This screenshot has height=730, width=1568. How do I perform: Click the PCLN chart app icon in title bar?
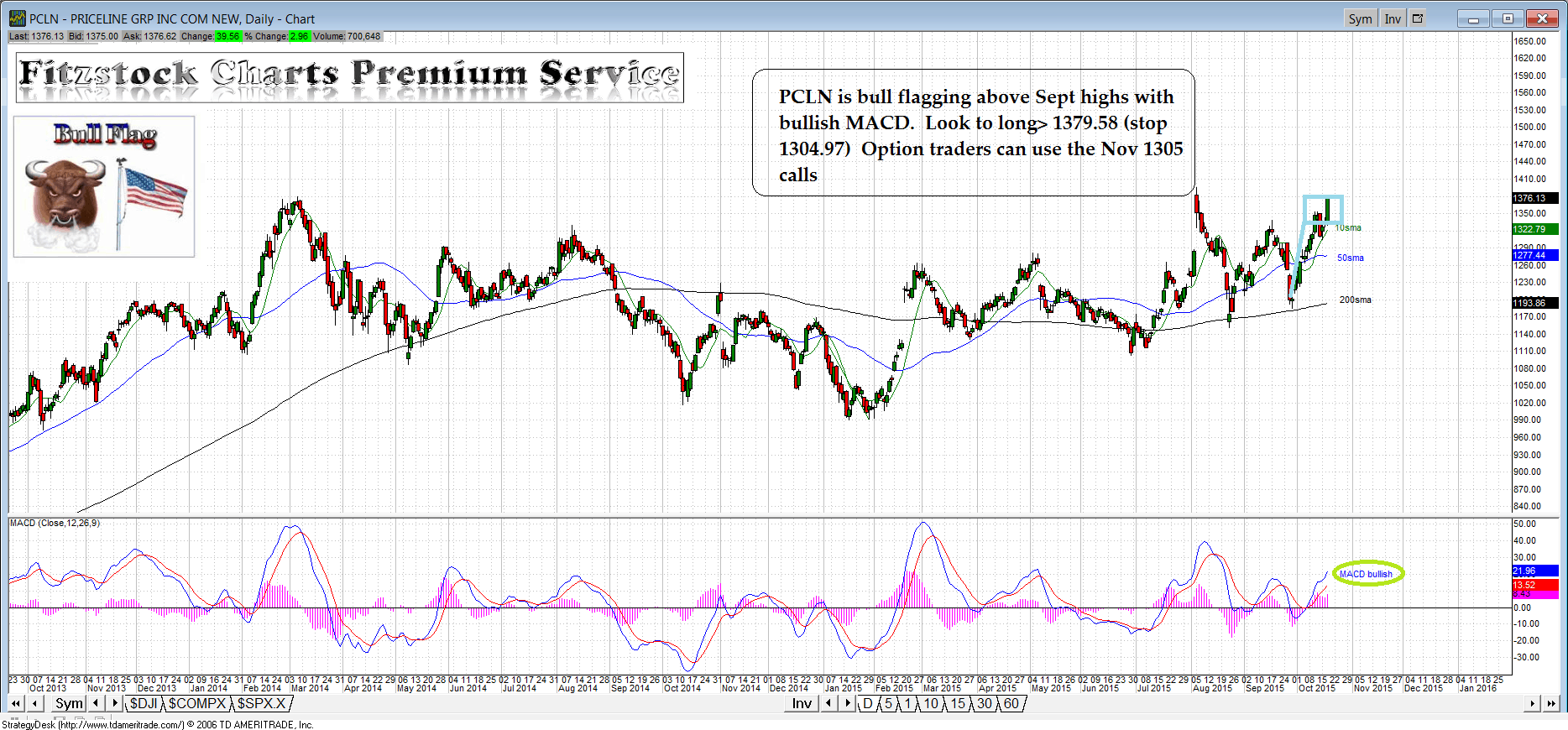pyautogui.click(x=17, y=18)
